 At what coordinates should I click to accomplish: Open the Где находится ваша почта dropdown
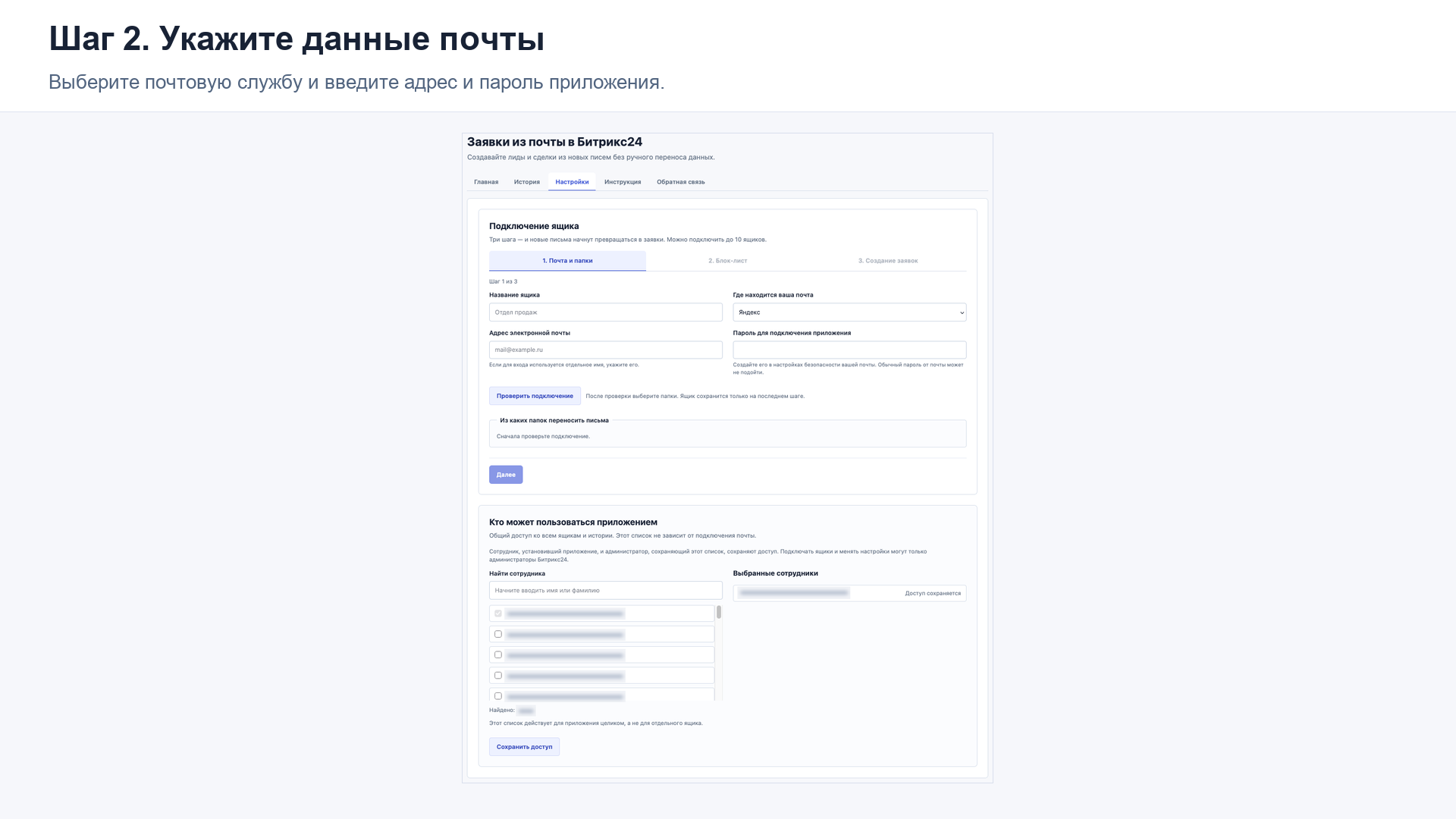(849, 312)
